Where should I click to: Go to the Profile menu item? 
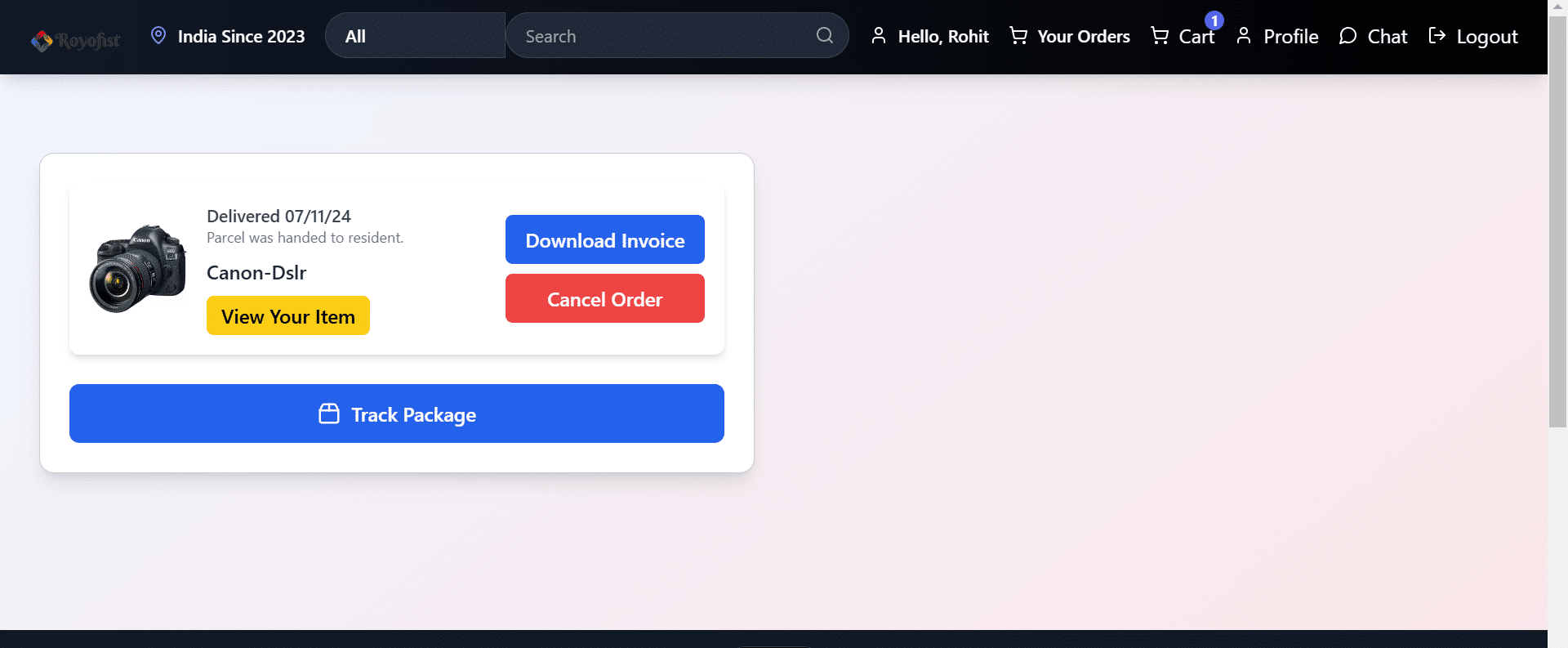pos(1290,36)
